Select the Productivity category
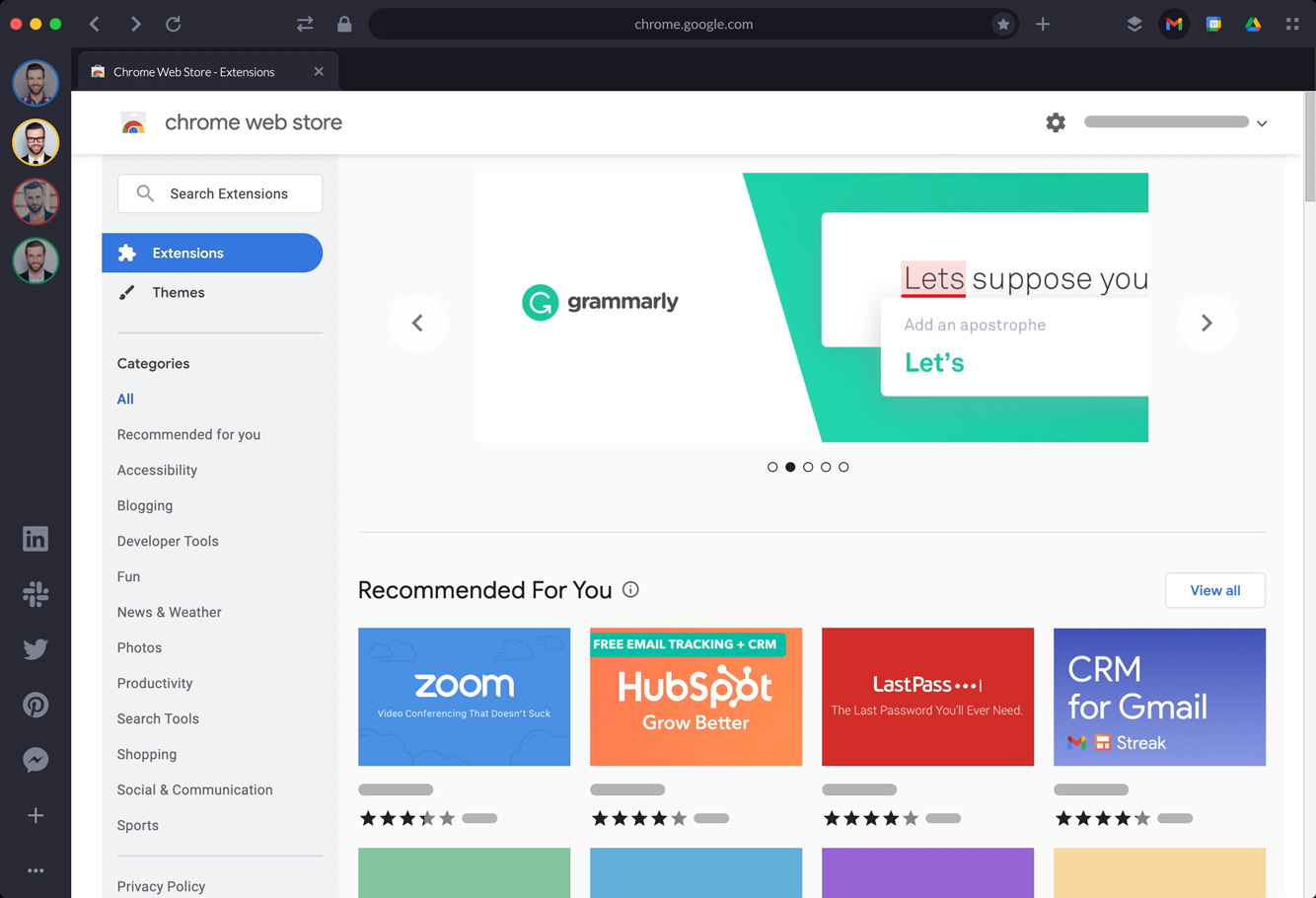This screenshot has height=898, width=1316. point(155,683)
